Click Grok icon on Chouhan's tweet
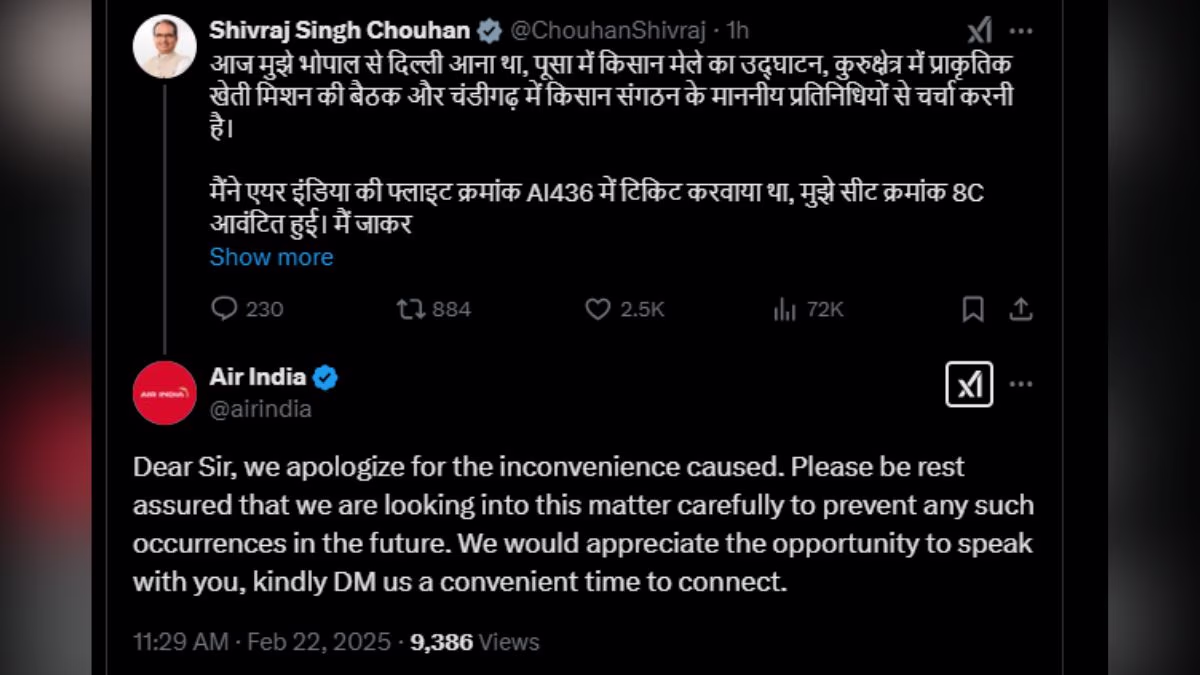 coord(979,30)
